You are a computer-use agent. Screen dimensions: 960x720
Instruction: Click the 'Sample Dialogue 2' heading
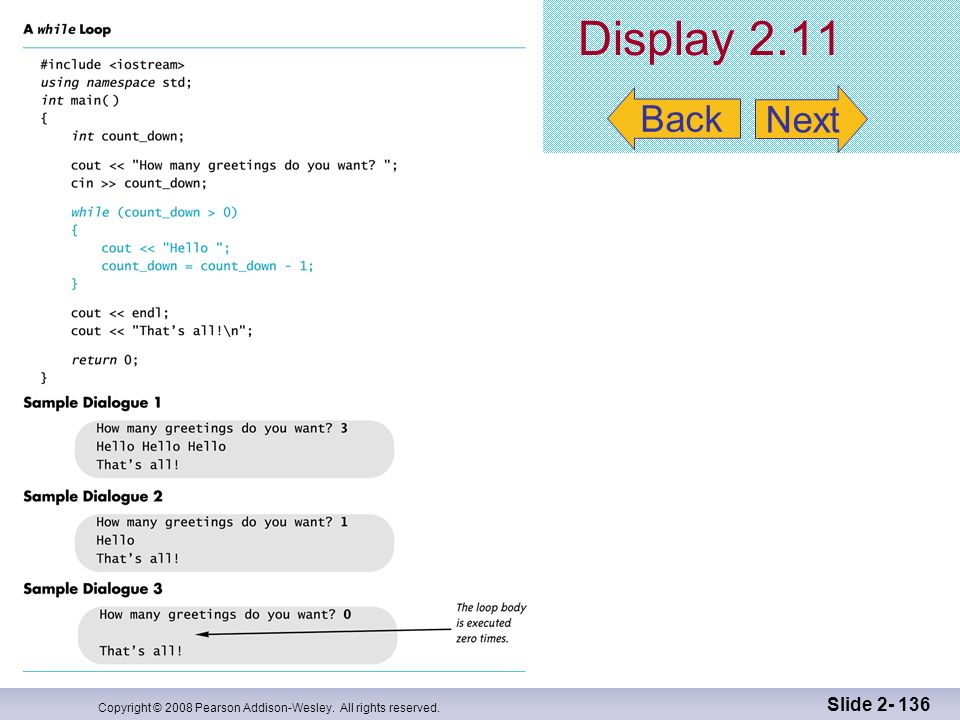(x=93, y=496)
